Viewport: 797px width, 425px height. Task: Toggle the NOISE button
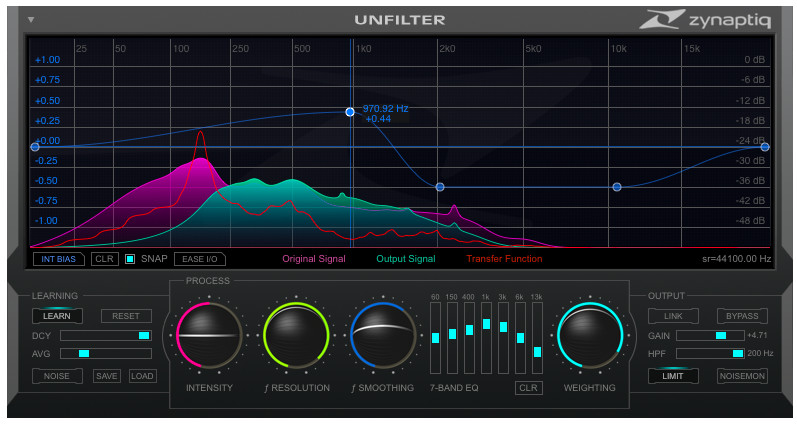click(57, 376)
